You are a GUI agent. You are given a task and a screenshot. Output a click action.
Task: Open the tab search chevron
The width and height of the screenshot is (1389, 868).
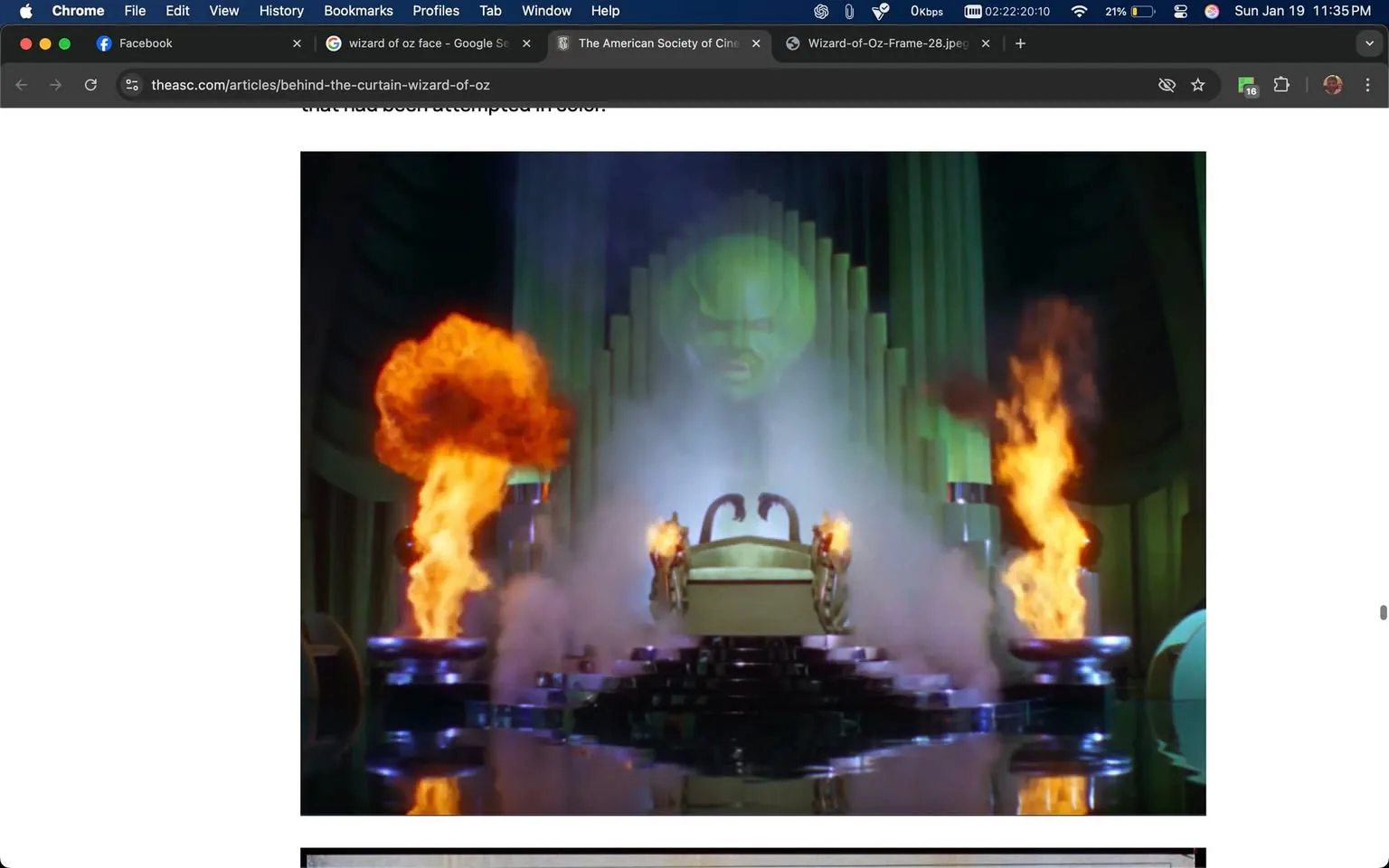tap(1369, 42)
